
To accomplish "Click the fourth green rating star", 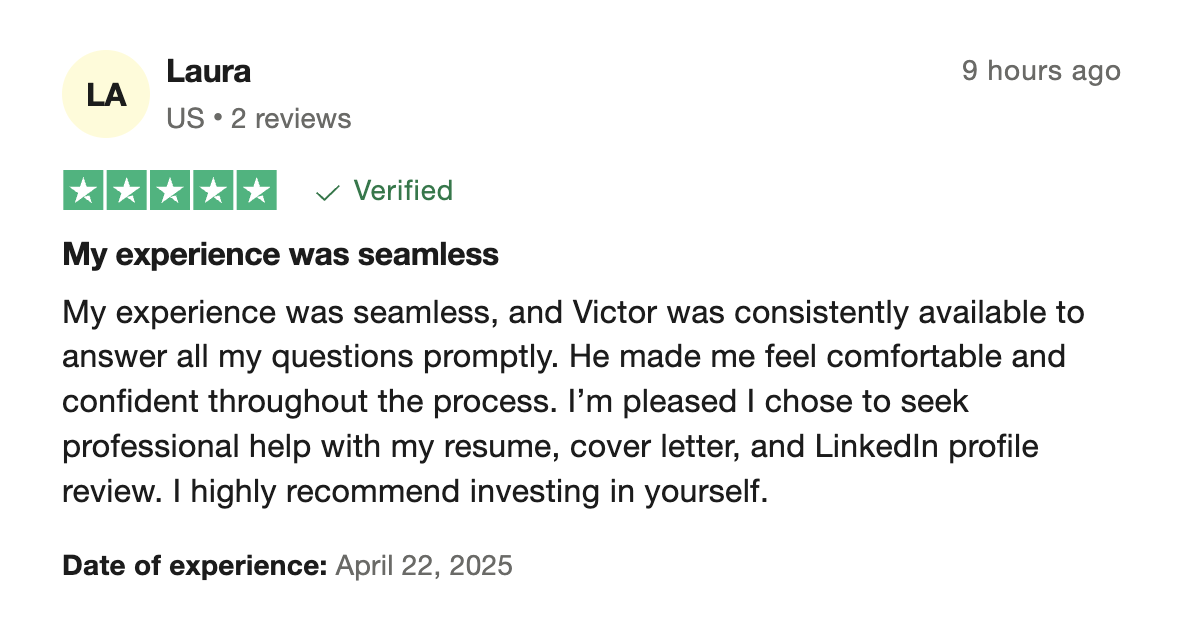I will [213, 190].
